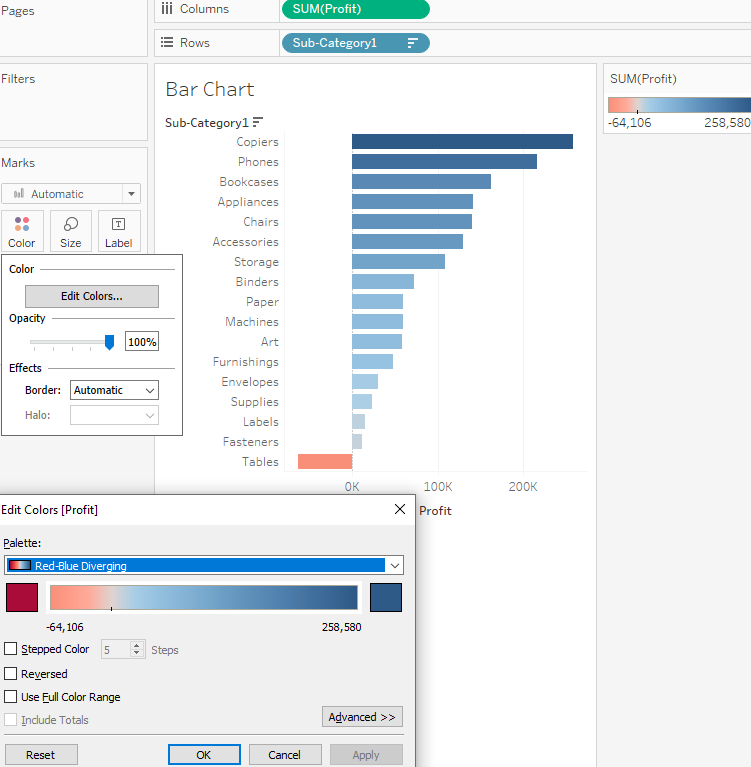Image resolution: width=751 pixels, height=767 pixels.
Task: Click the blue end color swatch
Action: click(386, 597)
